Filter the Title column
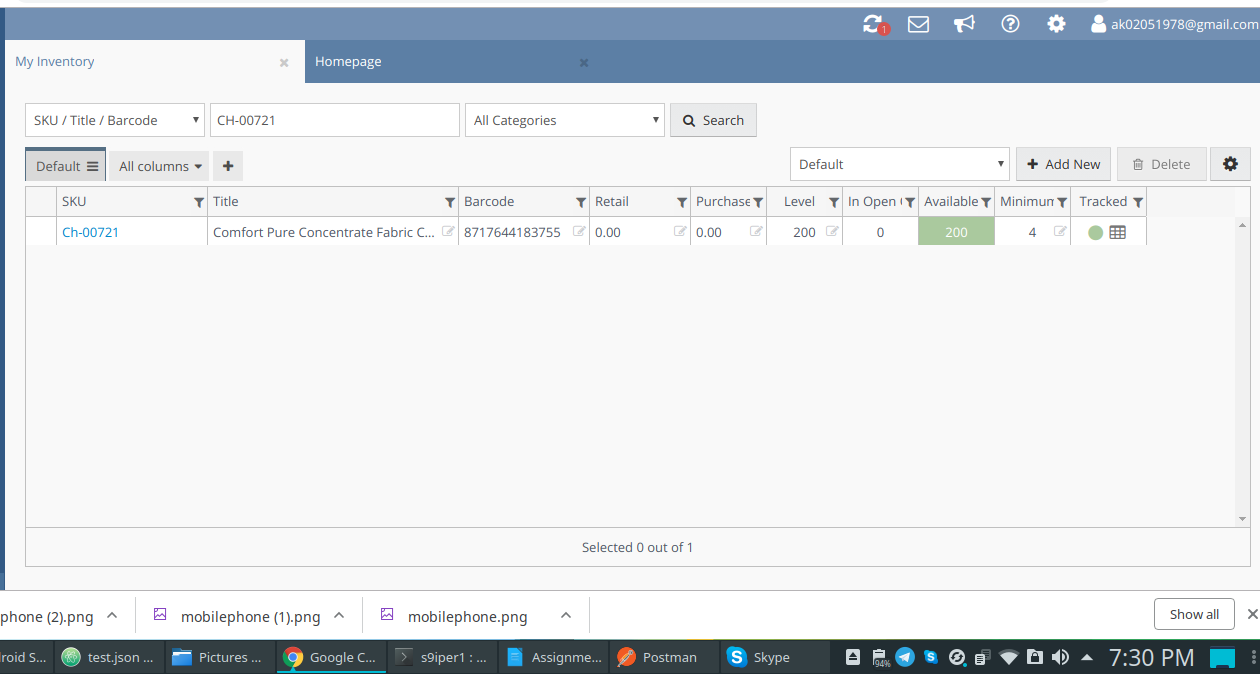The width and height of the screenshot is (1260, 674). tap(450, 202)
